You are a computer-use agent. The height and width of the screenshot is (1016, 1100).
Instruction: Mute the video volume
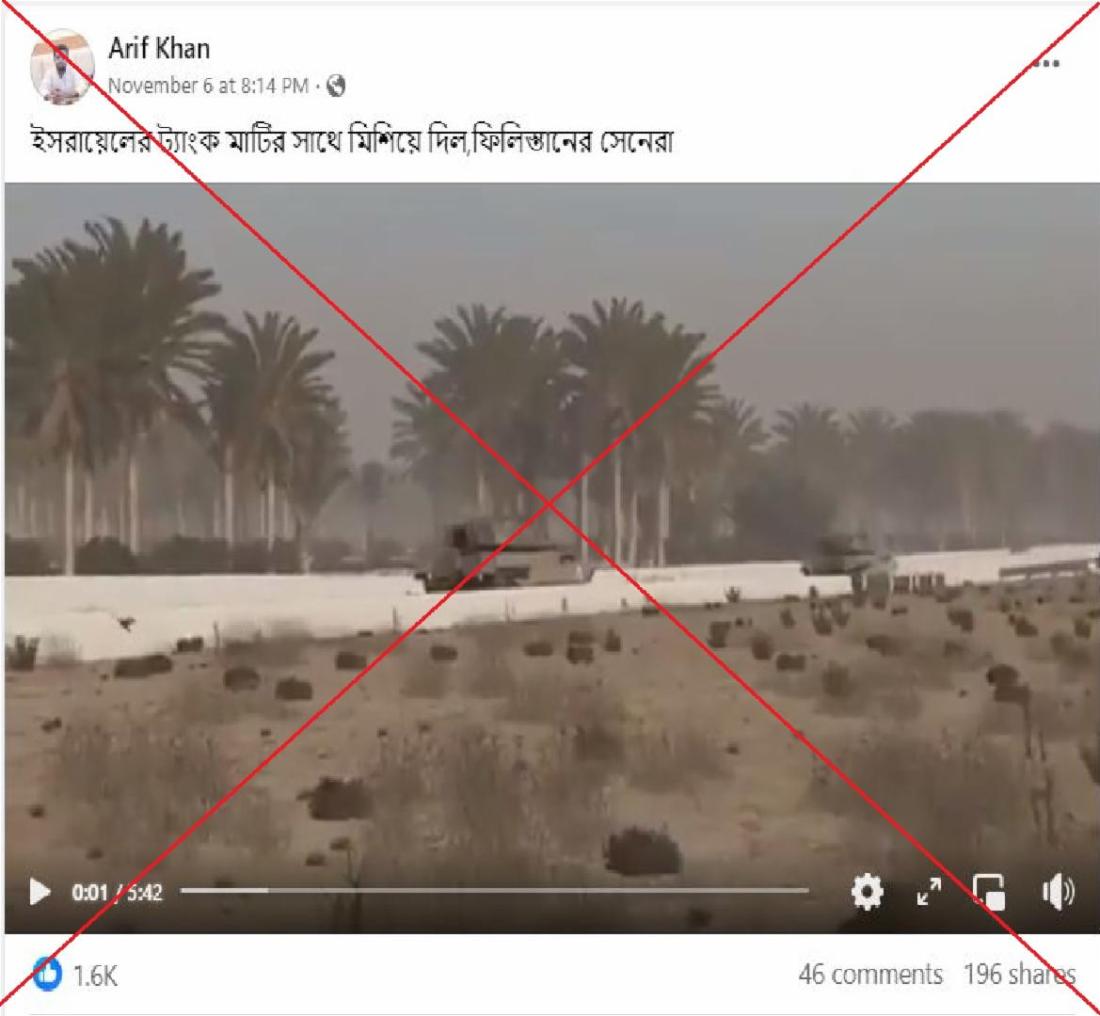pyautogui.click(x=1058, y=893)
